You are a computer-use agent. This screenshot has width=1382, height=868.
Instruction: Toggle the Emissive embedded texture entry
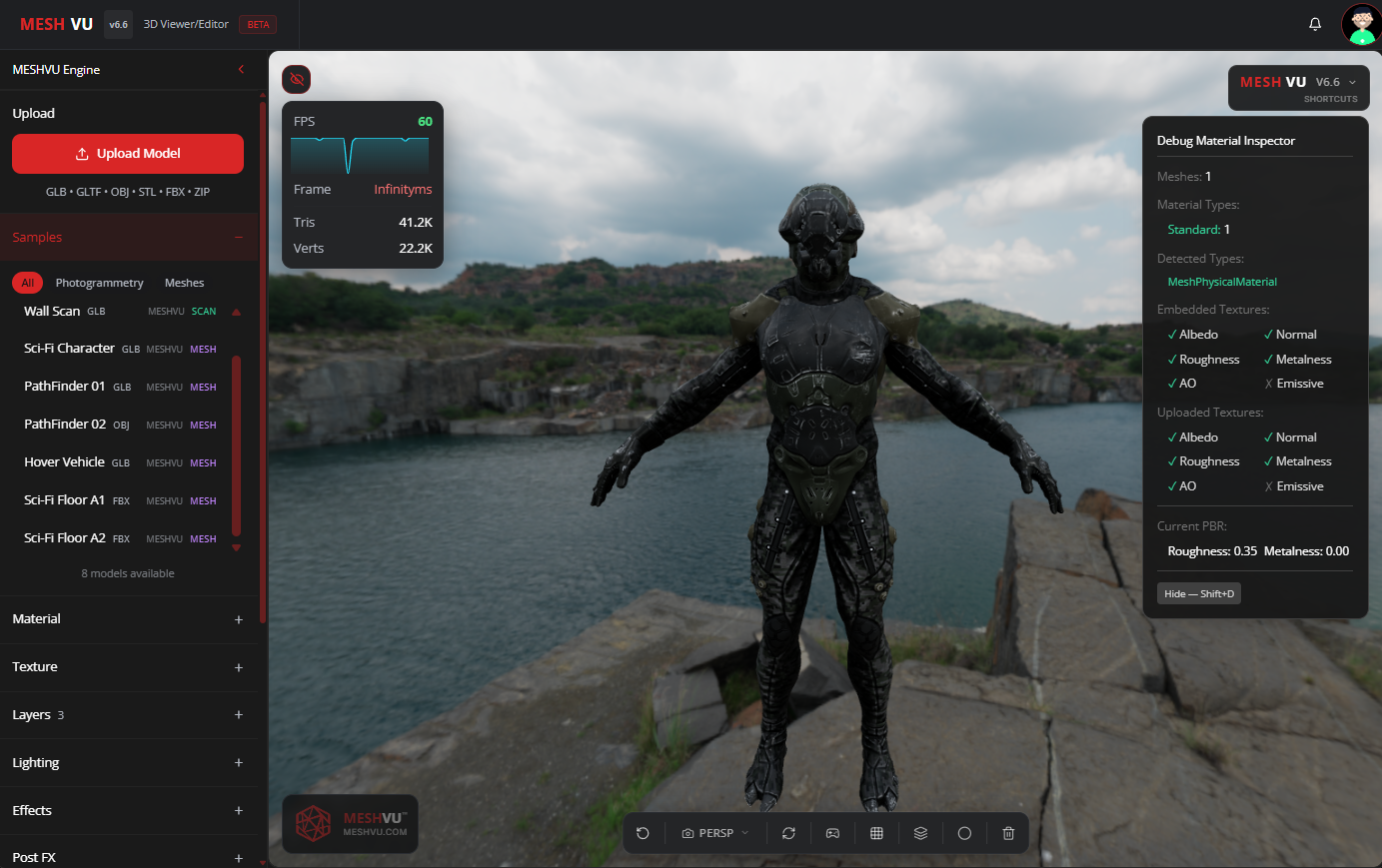[x=1293, y=383]
